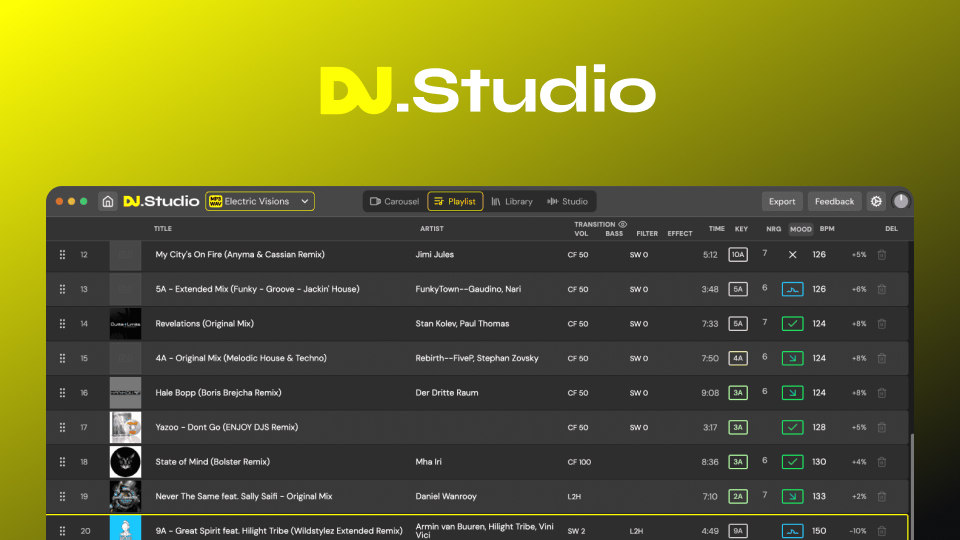
Task: Click drag handle of track 13
Action: coord(62,289)
